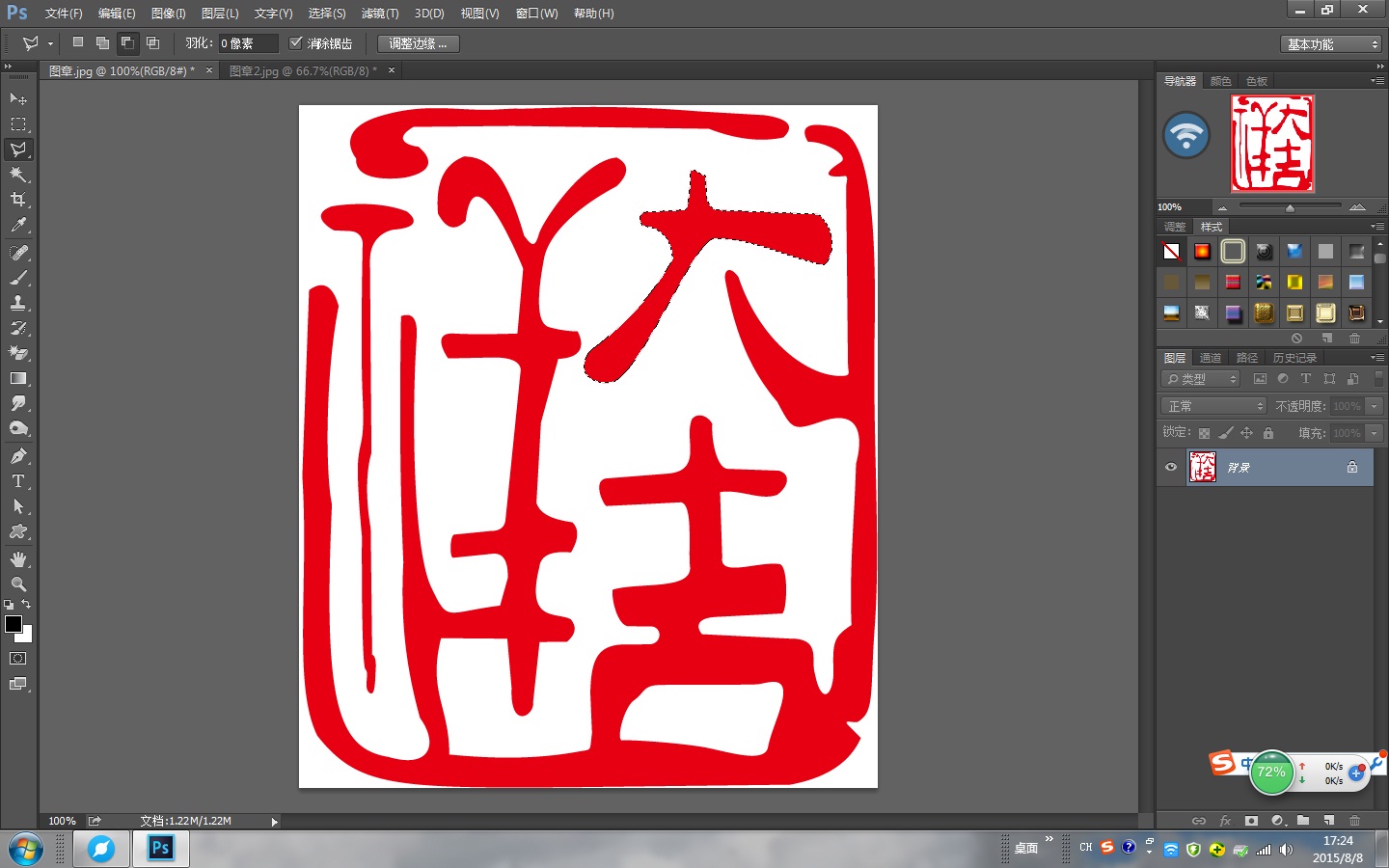Screen dimensions: 1389x868
Task: Switch to the 图章2.jpg document tab
Action: pyautogui.click(x=302, y=70)
